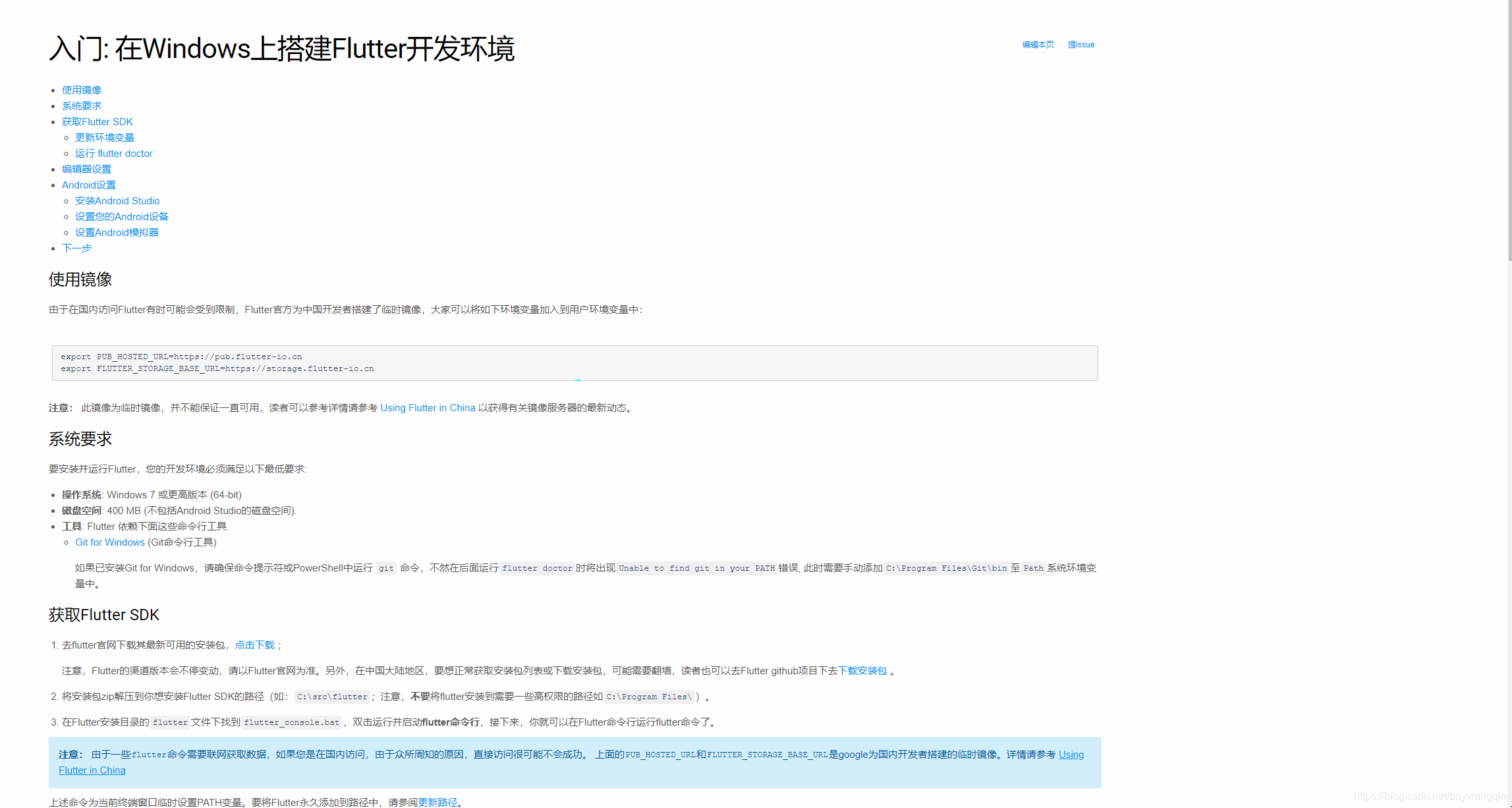Jump to 编辑器设置 section
Screen dimensions: 1512x808
tap(86, 169)
